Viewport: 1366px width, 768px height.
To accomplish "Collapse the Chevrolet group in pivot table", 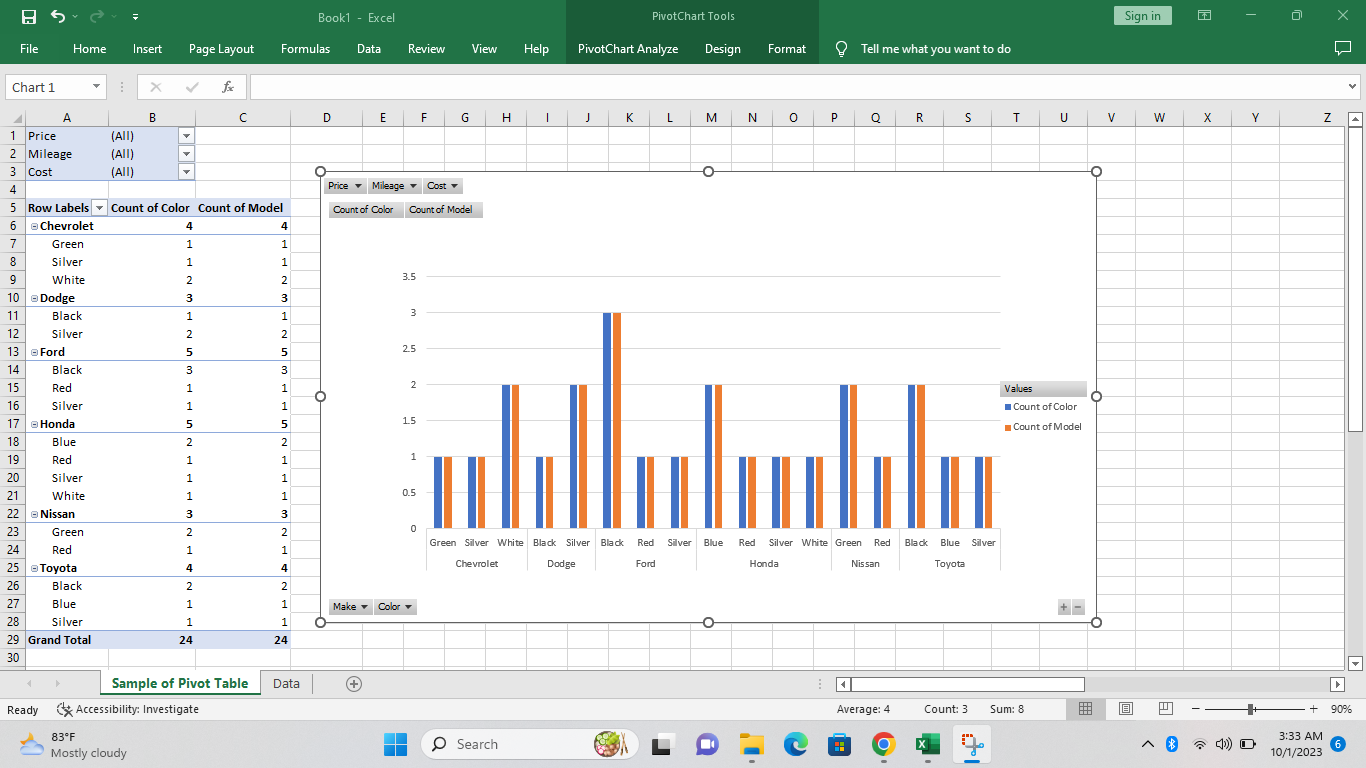I will point(34,226).
